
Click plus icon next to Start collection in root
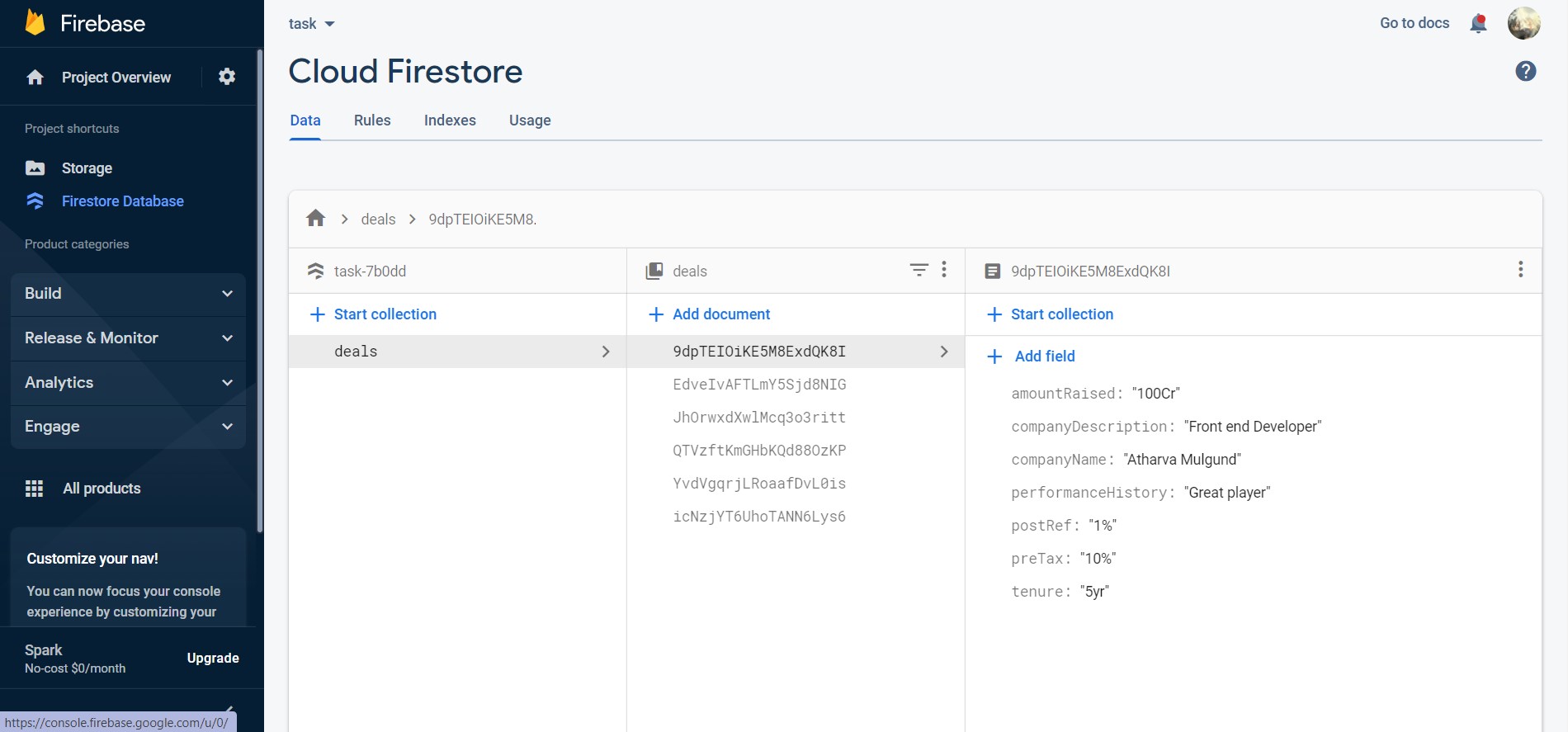pyautogui.click(x=317, y=314)
